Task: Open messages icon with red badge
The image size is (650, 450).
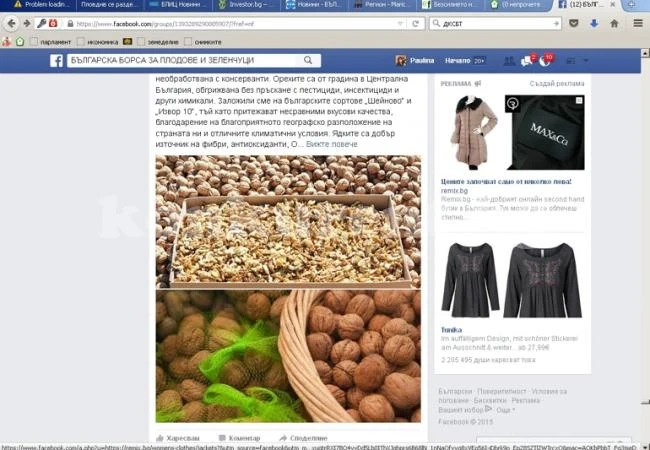Action: point(527,61)
